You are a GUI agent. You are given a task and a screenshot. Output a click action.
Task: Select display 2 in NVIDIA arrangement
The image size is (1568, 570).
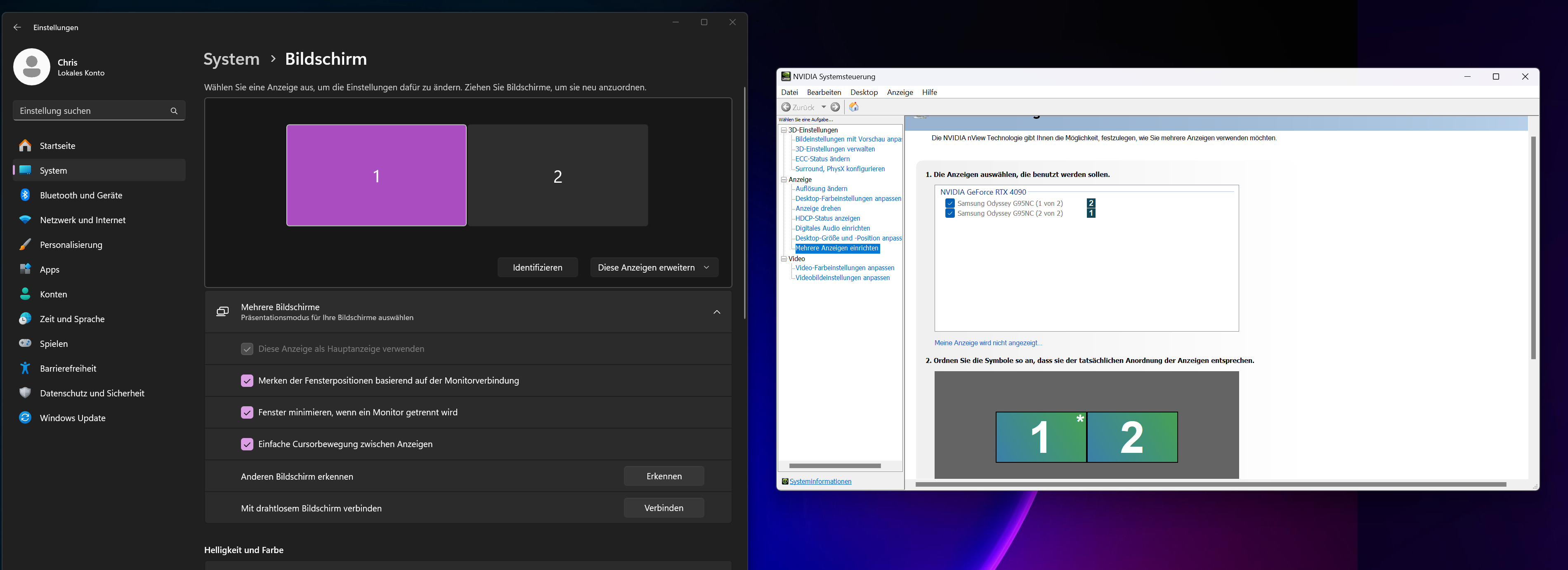tap(1131, 437)
